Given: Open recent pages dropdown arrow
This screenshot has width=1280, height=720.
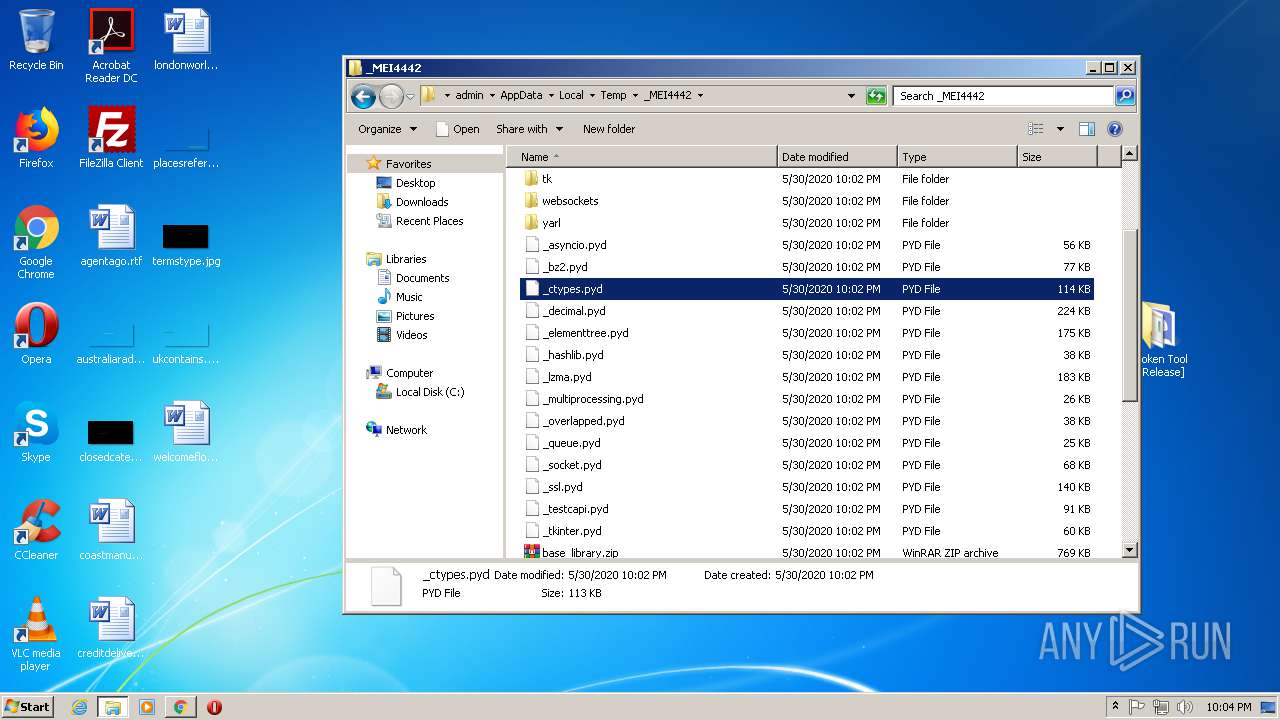Looking at the screenshot, I should coord(410,97).
